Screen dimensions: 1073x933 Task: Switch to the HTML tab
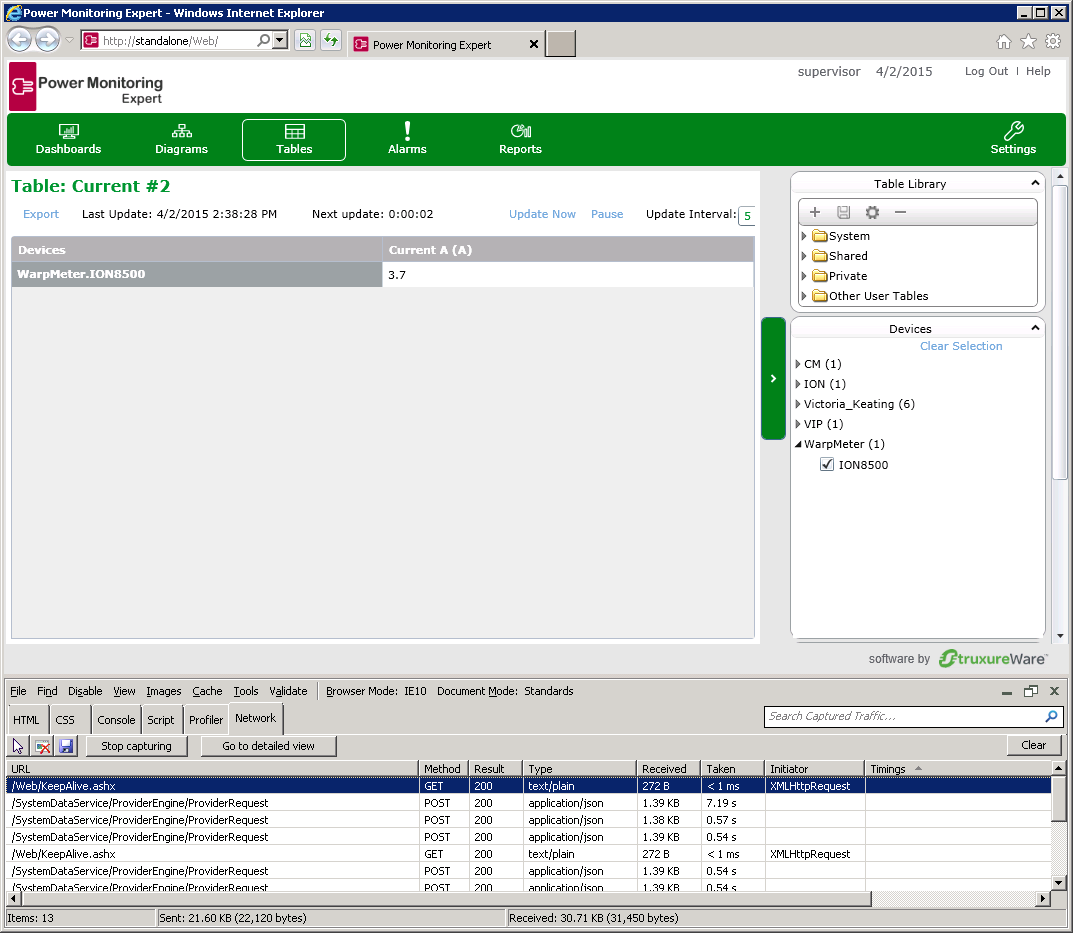tap(26, 719)
